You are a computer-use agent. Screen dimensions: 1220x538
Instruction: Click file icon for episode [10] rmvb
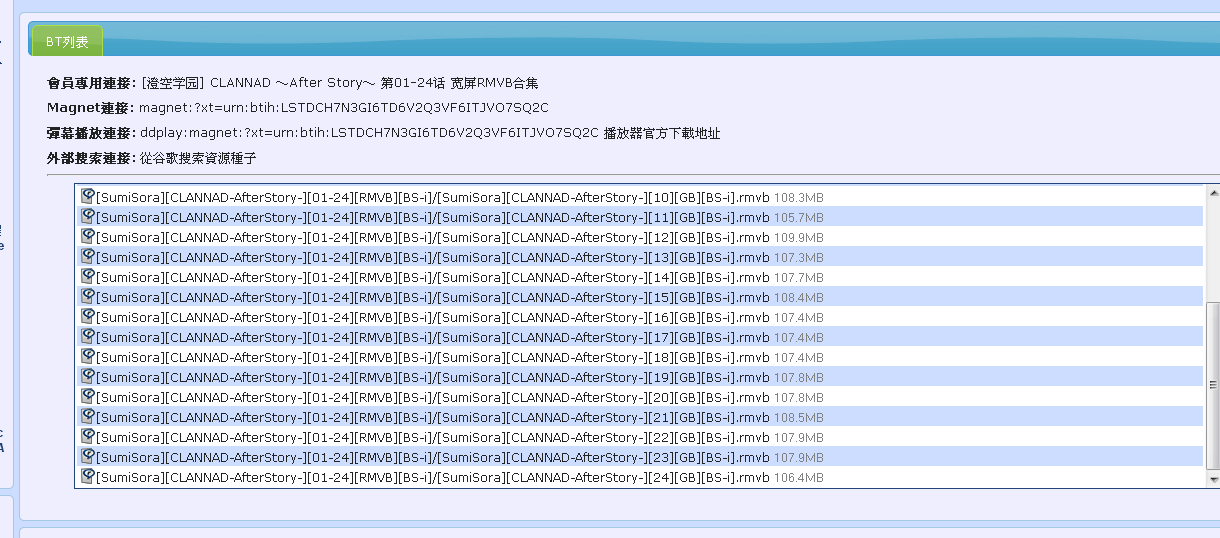coord(87,196)
